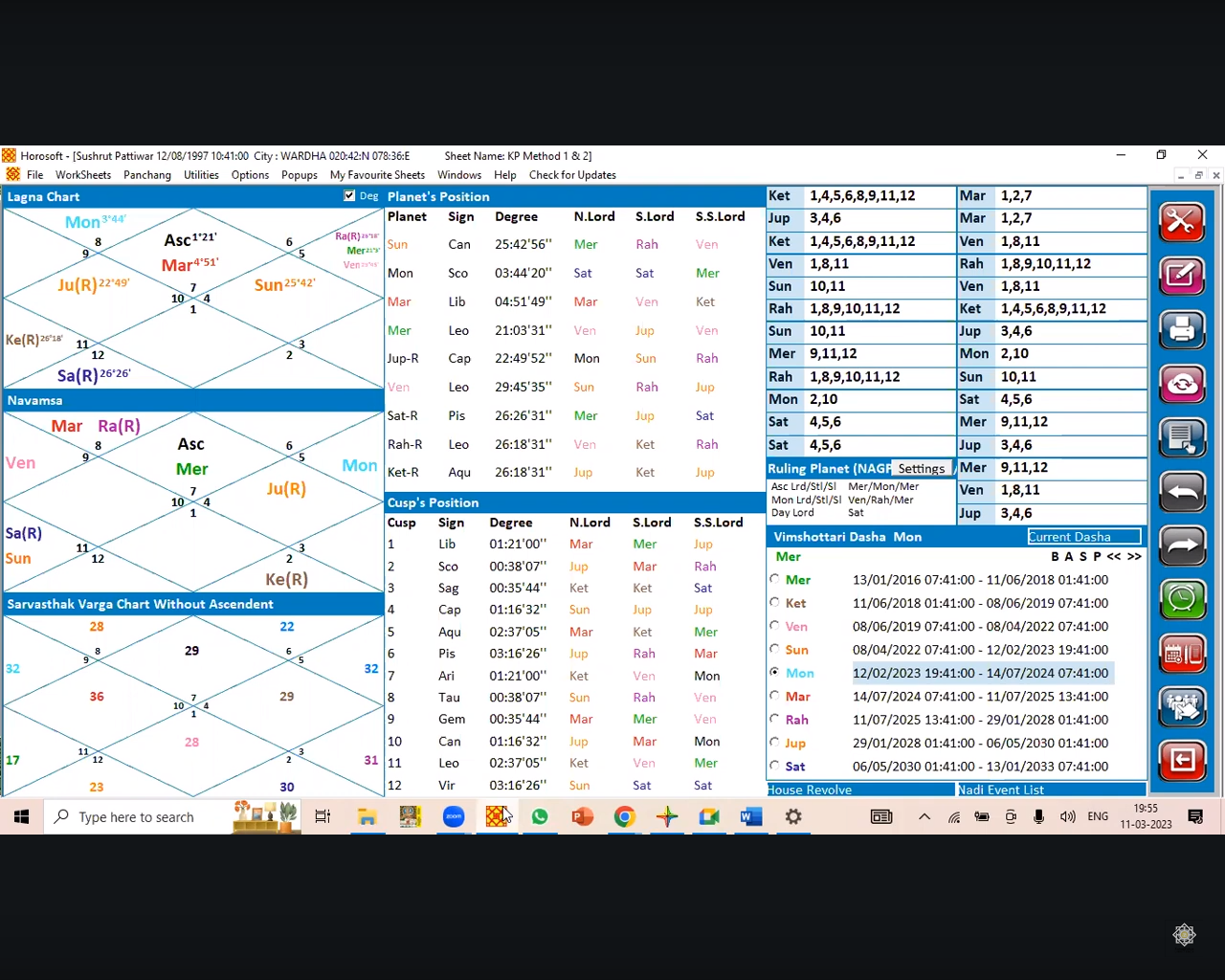This screenshot has height=980, width=1225.
Task: Open the Panchang menu
Action: pos(147,175)
